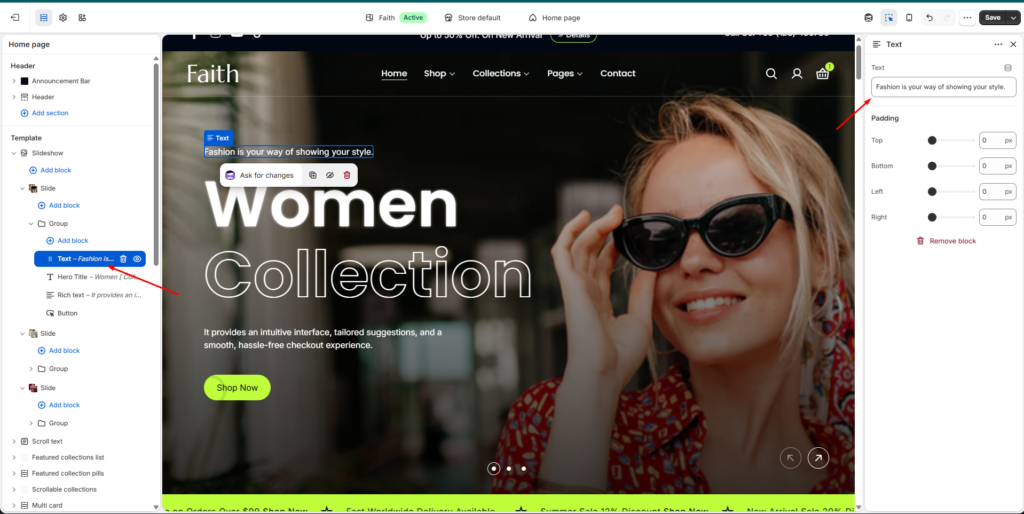Open the Home page template selector
The image size is (1024, 514).
tap(554, 18)
